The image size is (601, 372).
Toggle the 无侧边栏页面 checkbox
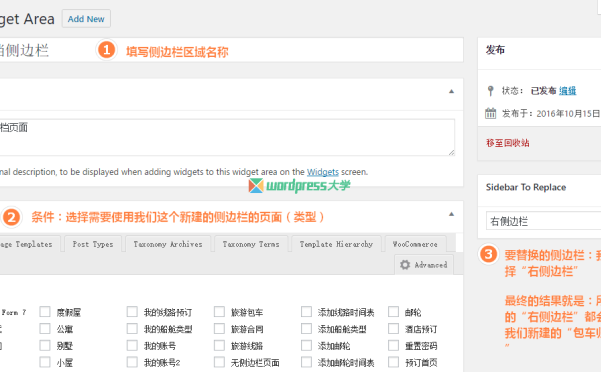(219, 362)
